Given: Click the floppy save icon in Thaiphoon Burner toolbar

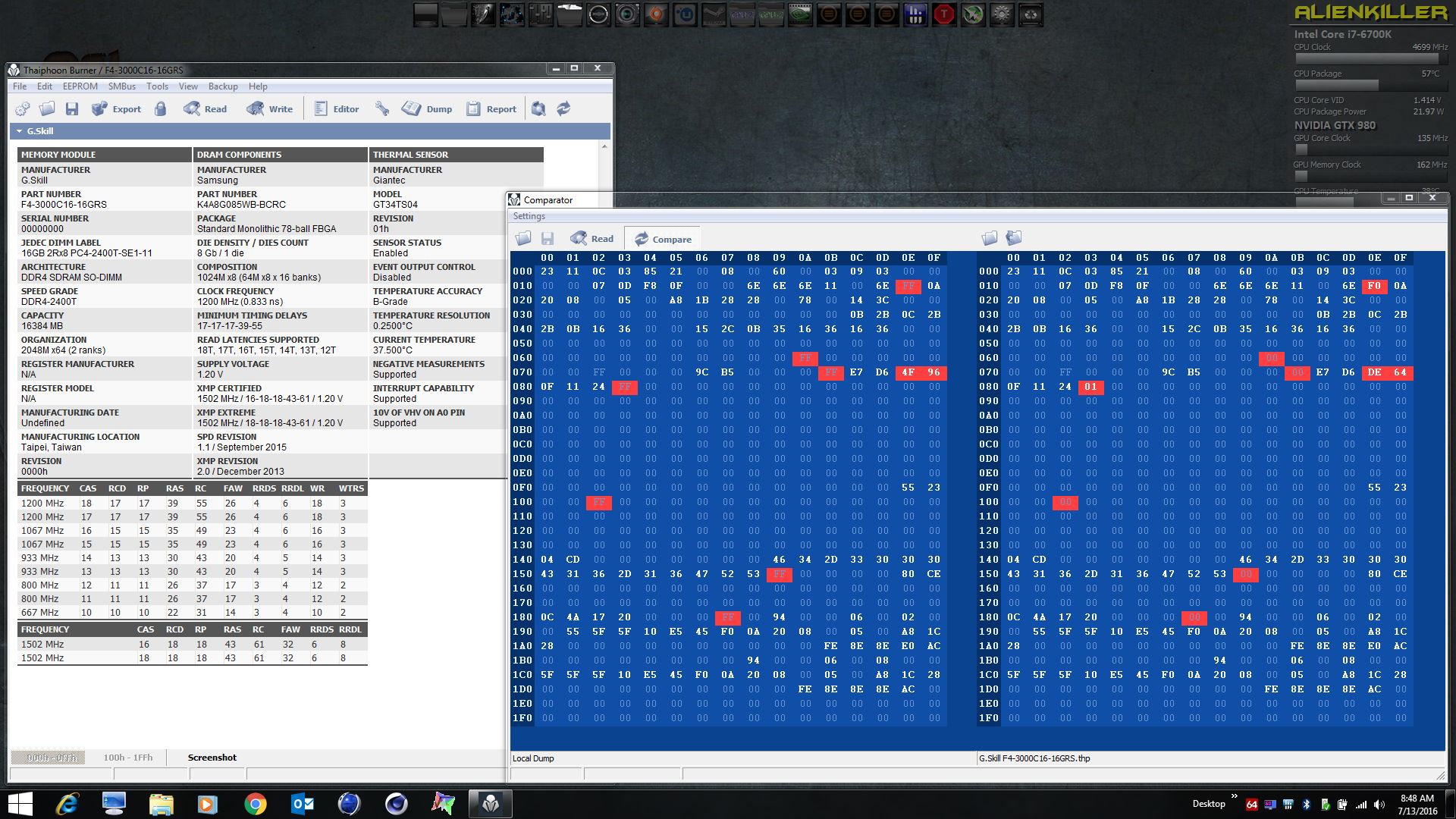Looking at the screenshot, I should (x=72, y=109).
